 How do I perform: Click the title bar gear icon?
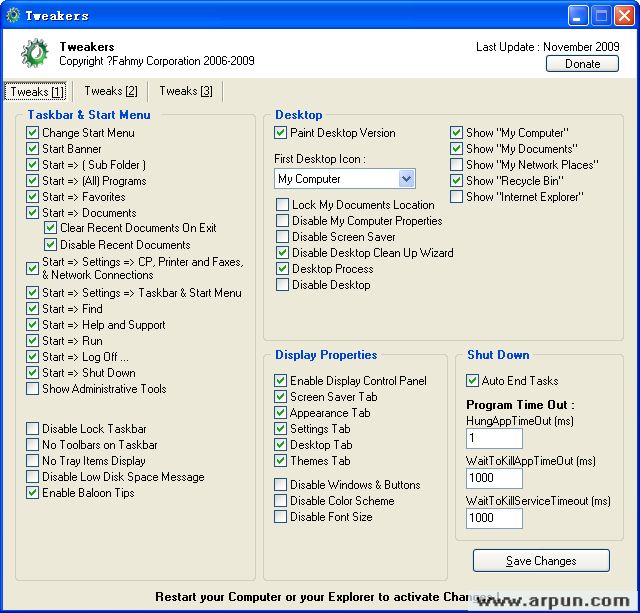(13, 15)
